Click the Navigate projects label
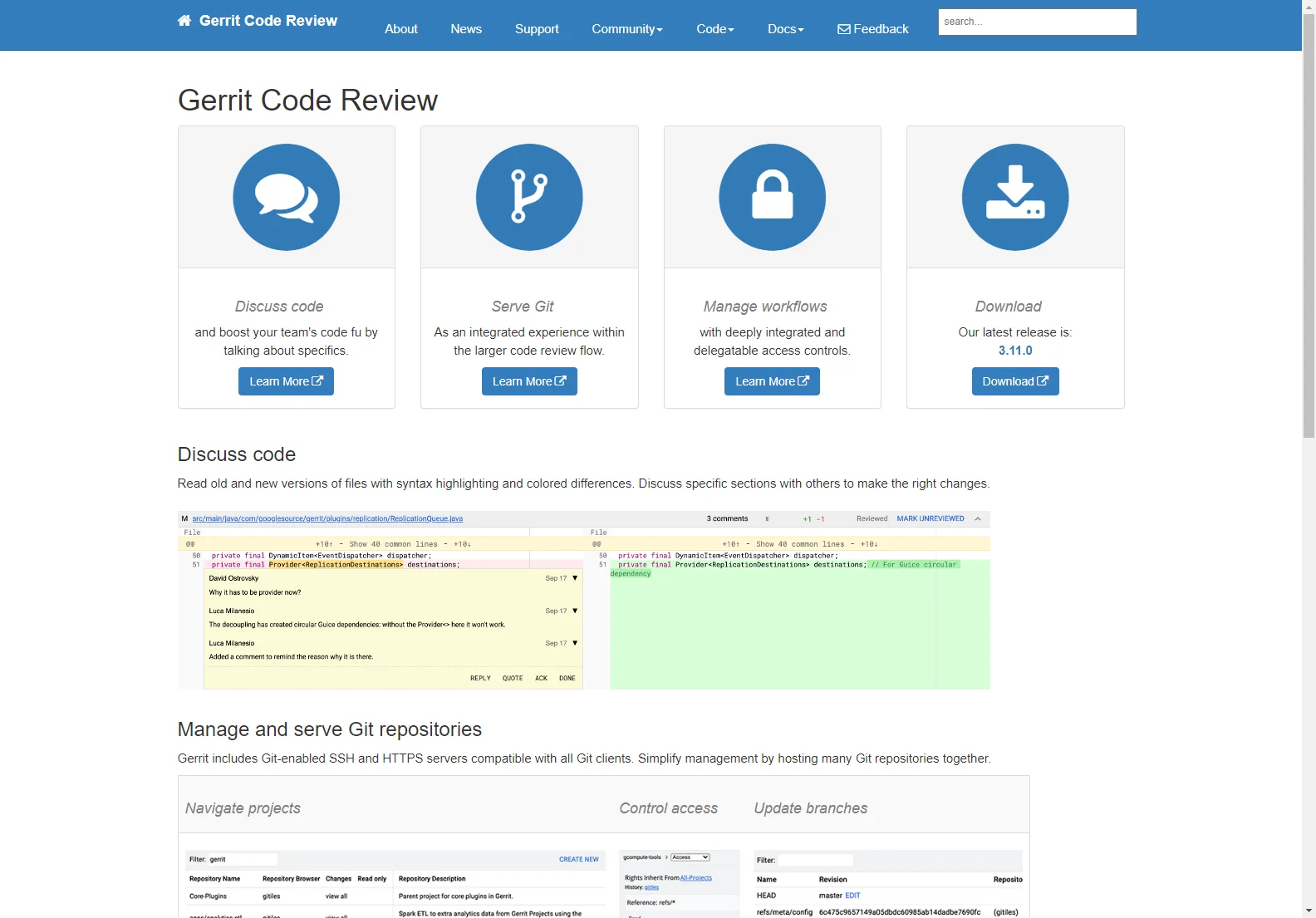The height and width of the screenshot is (918, 1316). click(x=243, y=808)
